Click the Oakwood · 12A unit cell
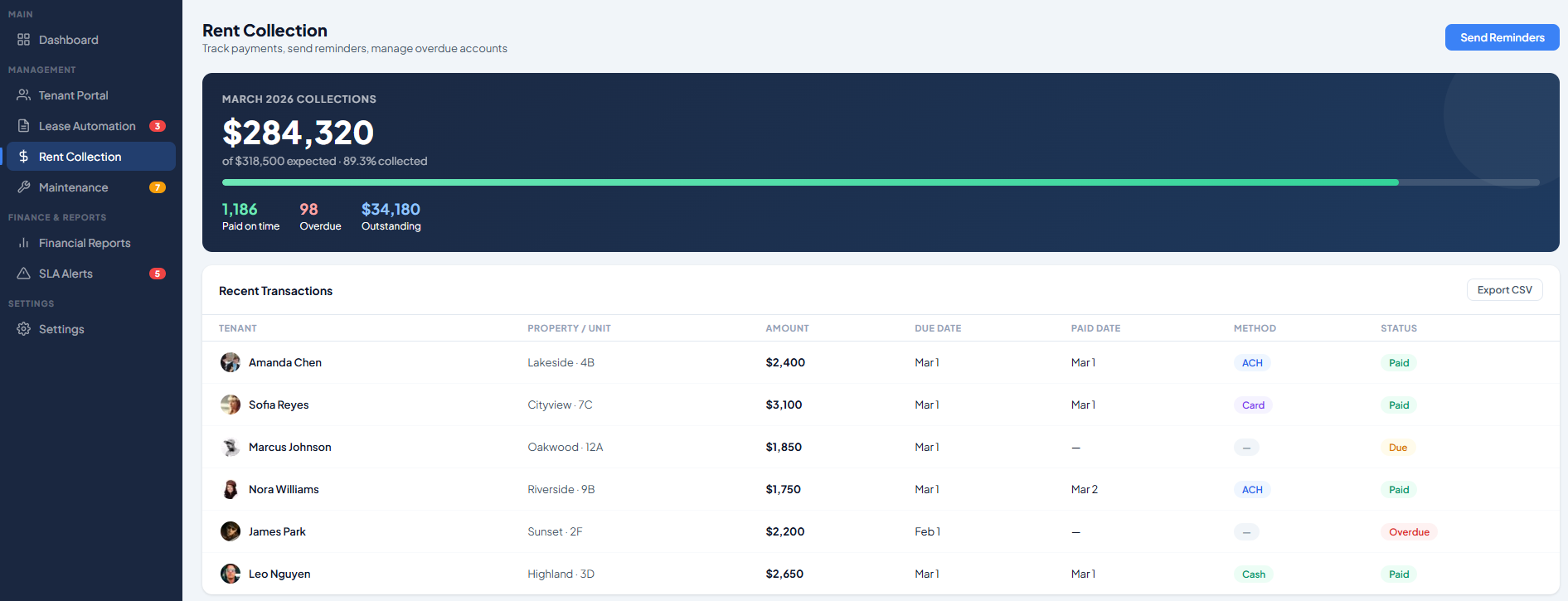The image size is (1568, 601). 566,447
